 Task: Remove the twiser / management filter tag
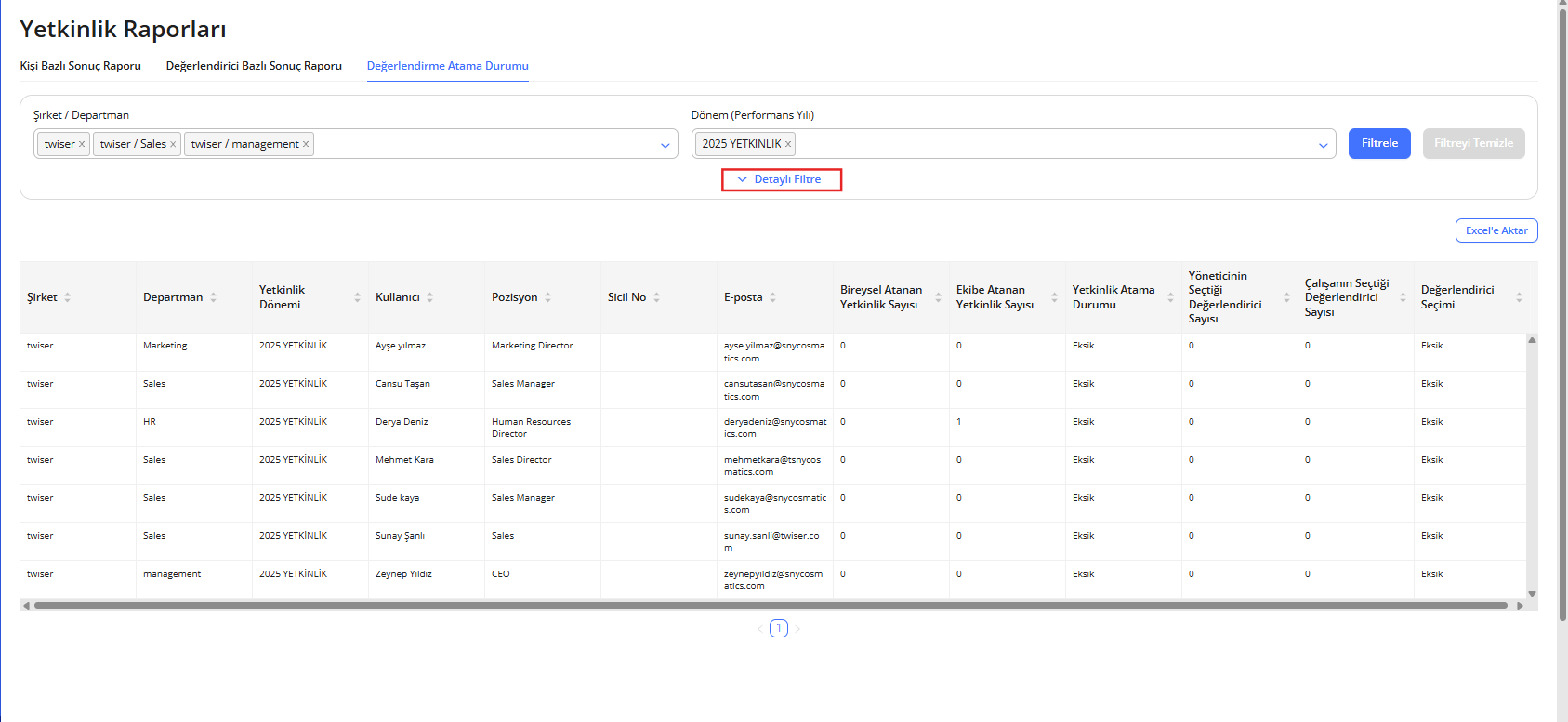[x=306, y=144]
